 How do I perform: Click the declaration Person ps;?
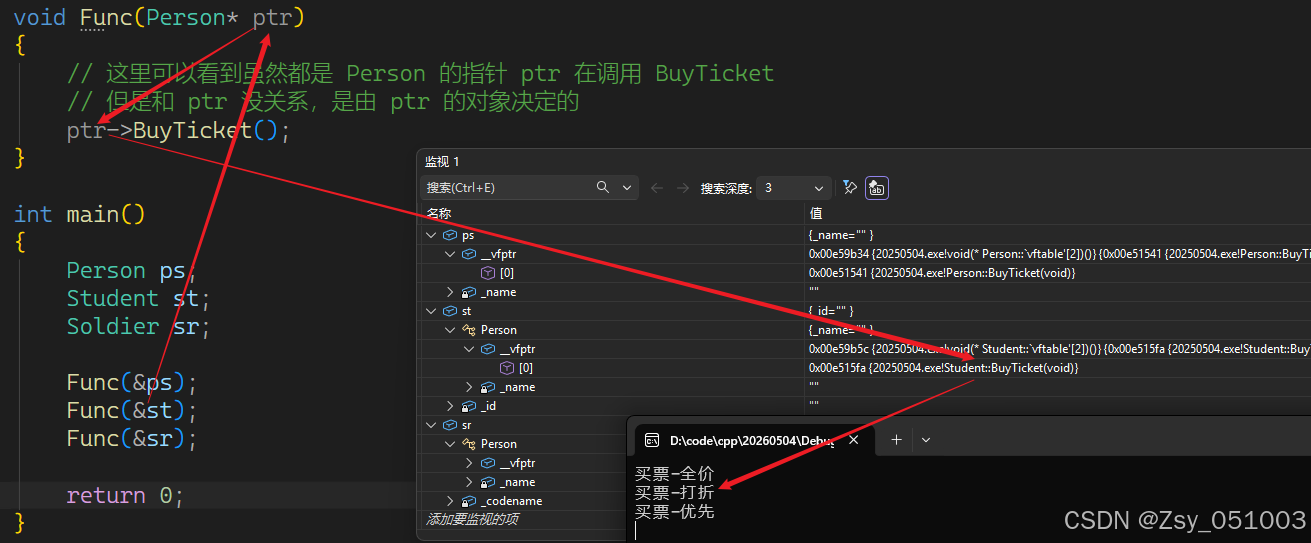coord(131,271)
